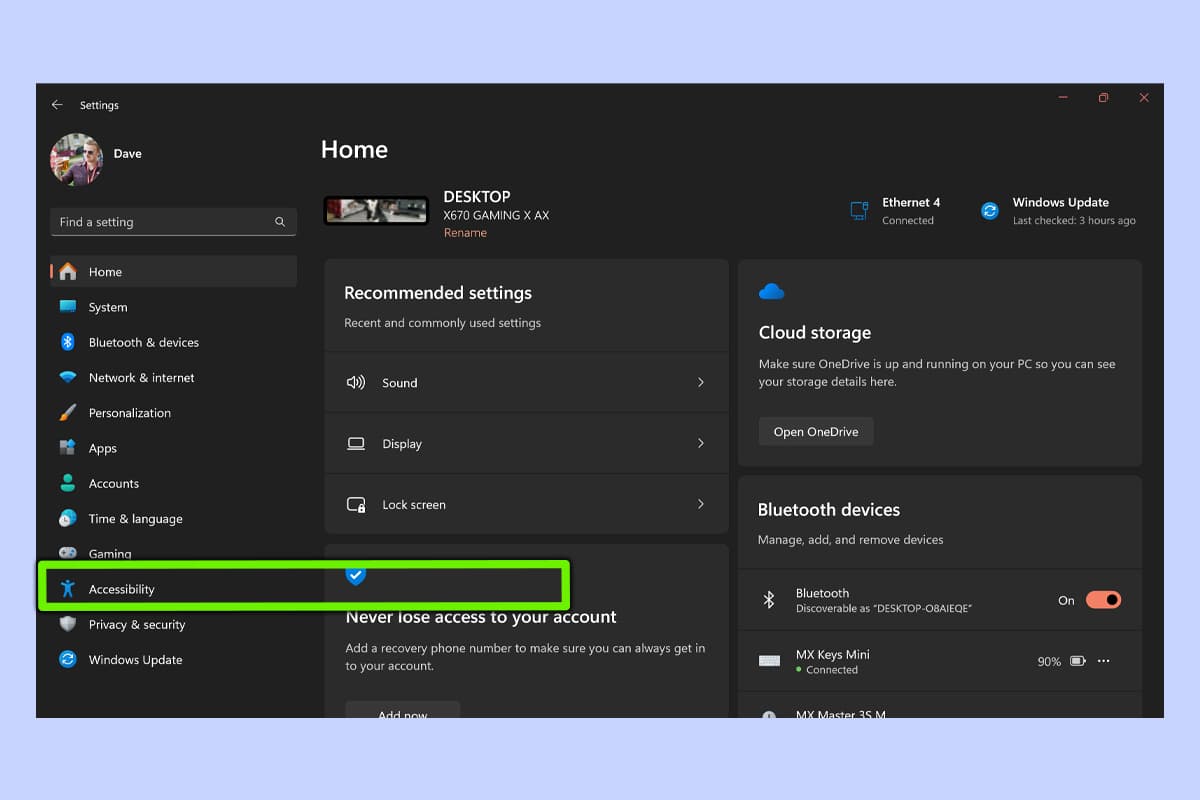Open the Accounts settings icon
1200x800 pixels.
pos(67,483)
